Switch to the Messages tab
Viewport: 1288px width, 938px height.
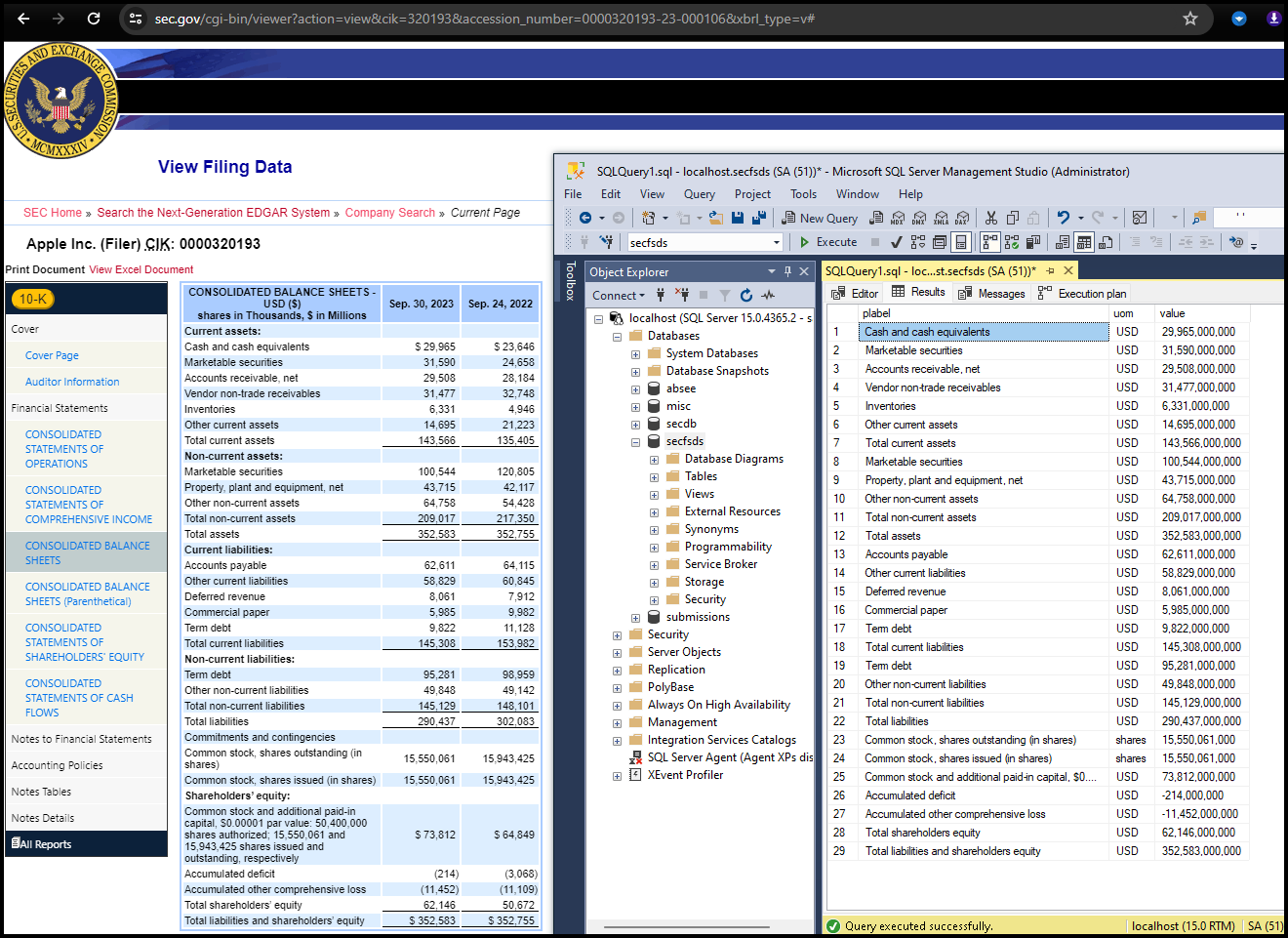pos(991,293)
